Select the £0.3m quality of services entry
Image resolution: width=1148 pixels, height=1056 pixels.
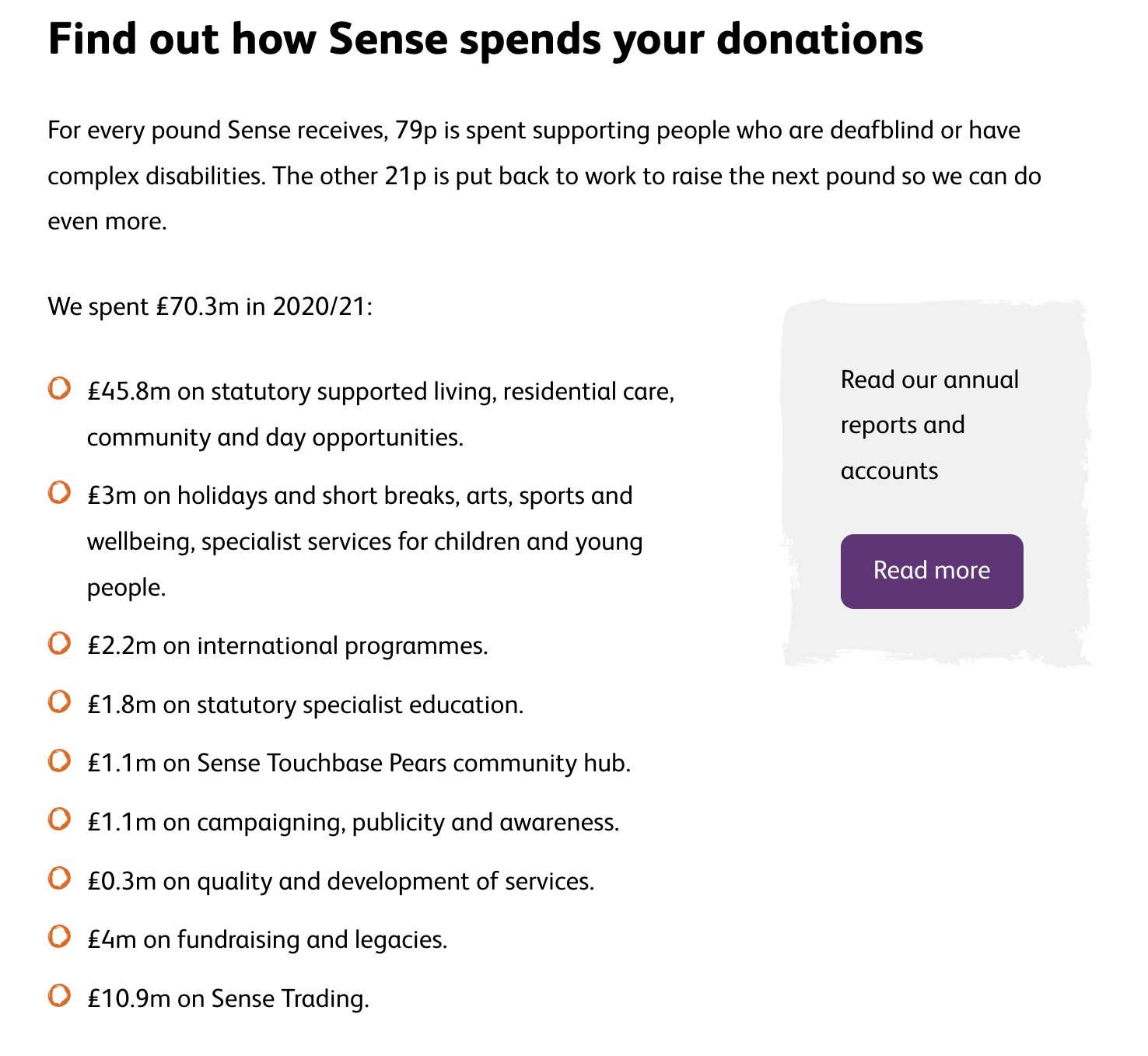[x=341, y=880]
